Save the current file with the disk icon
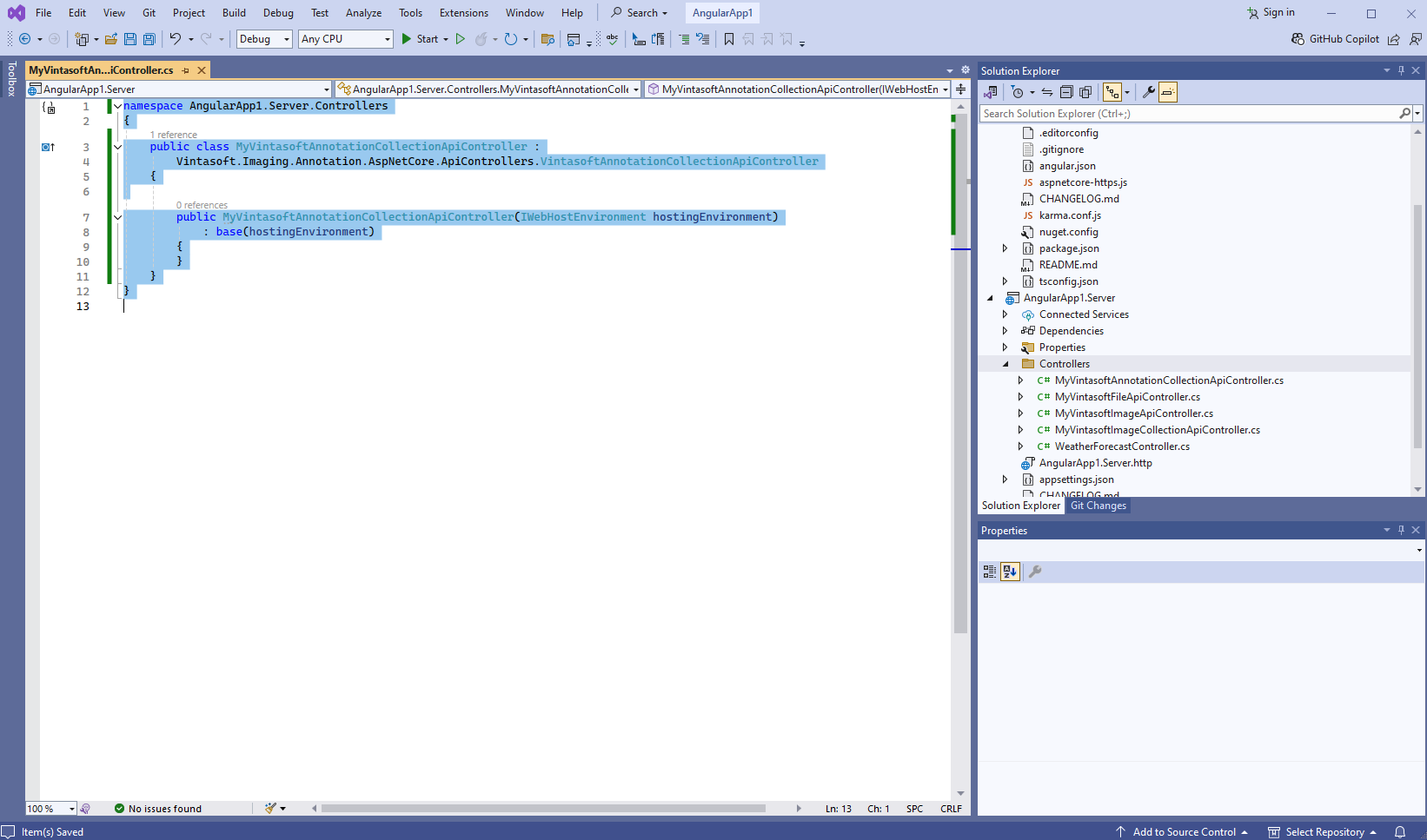 click(130, 39)
